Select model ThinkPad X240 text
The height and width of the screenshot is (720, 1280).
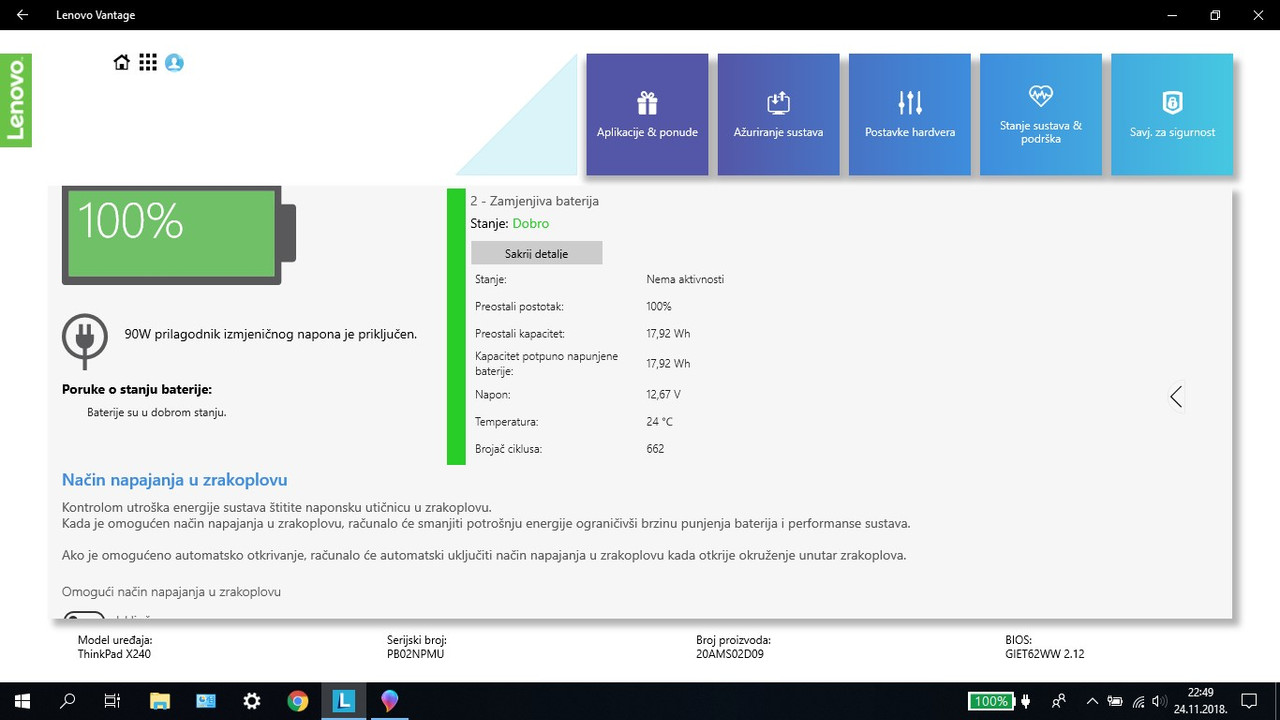[x=114, y=654]
